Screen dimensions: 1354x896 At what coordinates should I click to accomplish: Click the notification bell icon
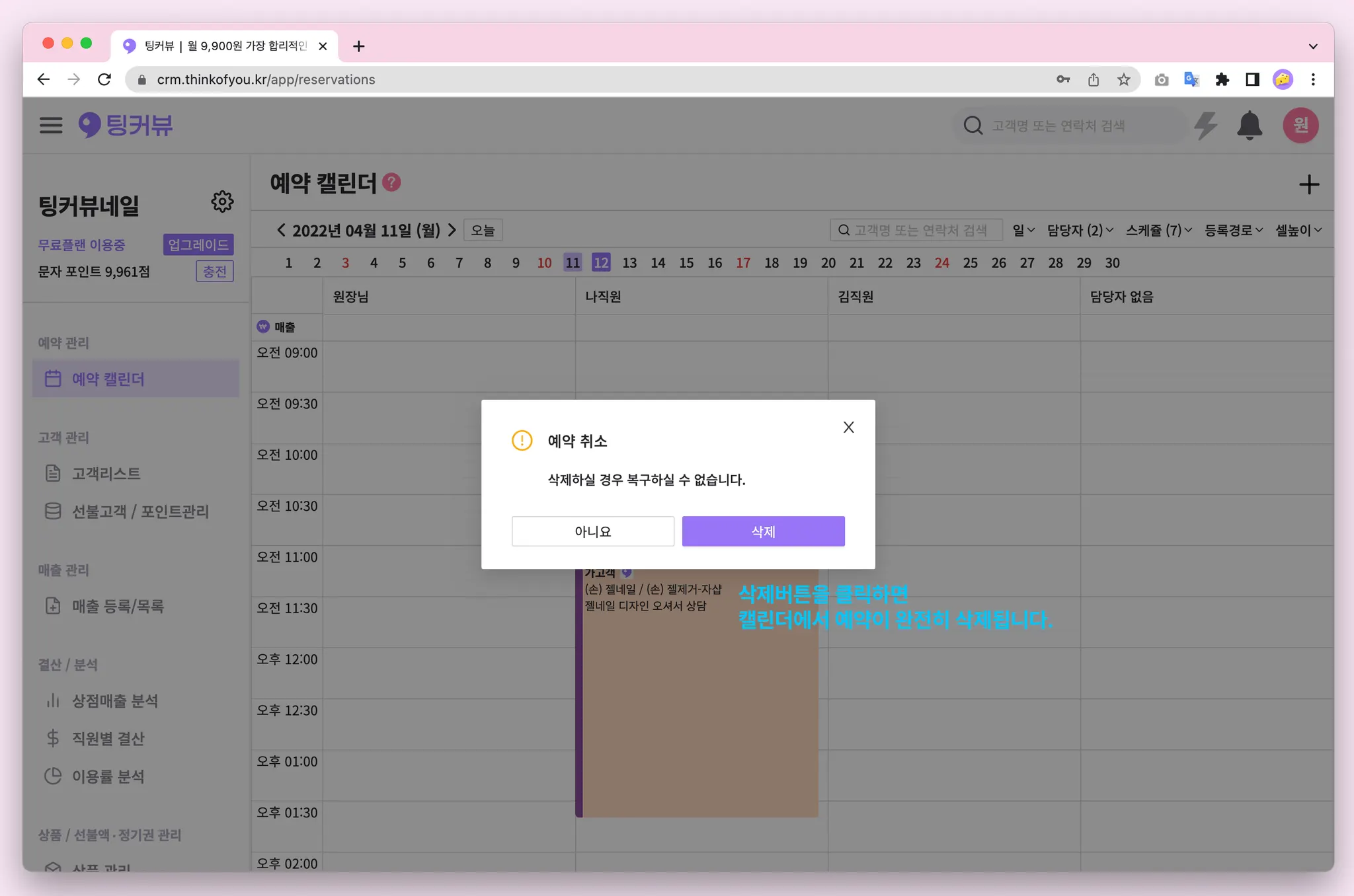click(x=1249, y=126)
